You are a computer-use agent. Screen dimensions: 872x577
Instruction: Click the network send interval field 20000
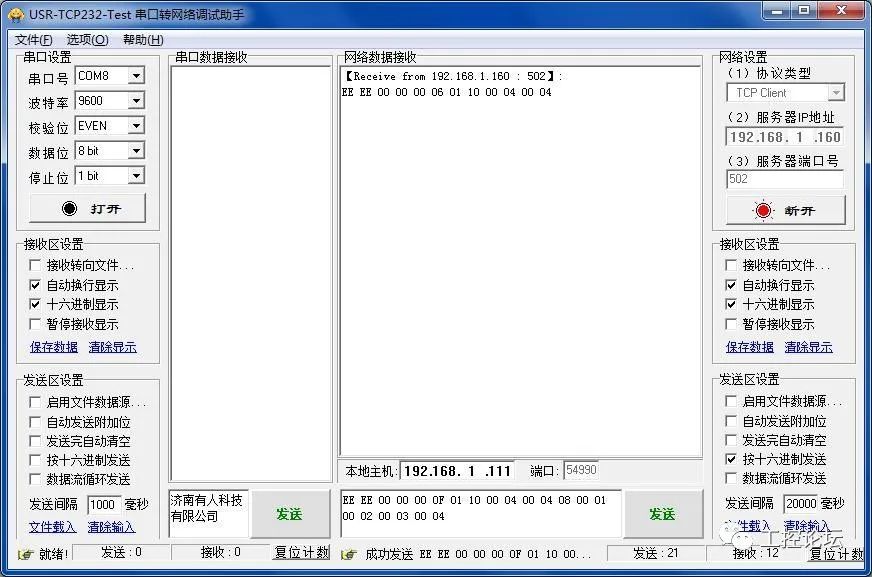click(x=801, y=504)
